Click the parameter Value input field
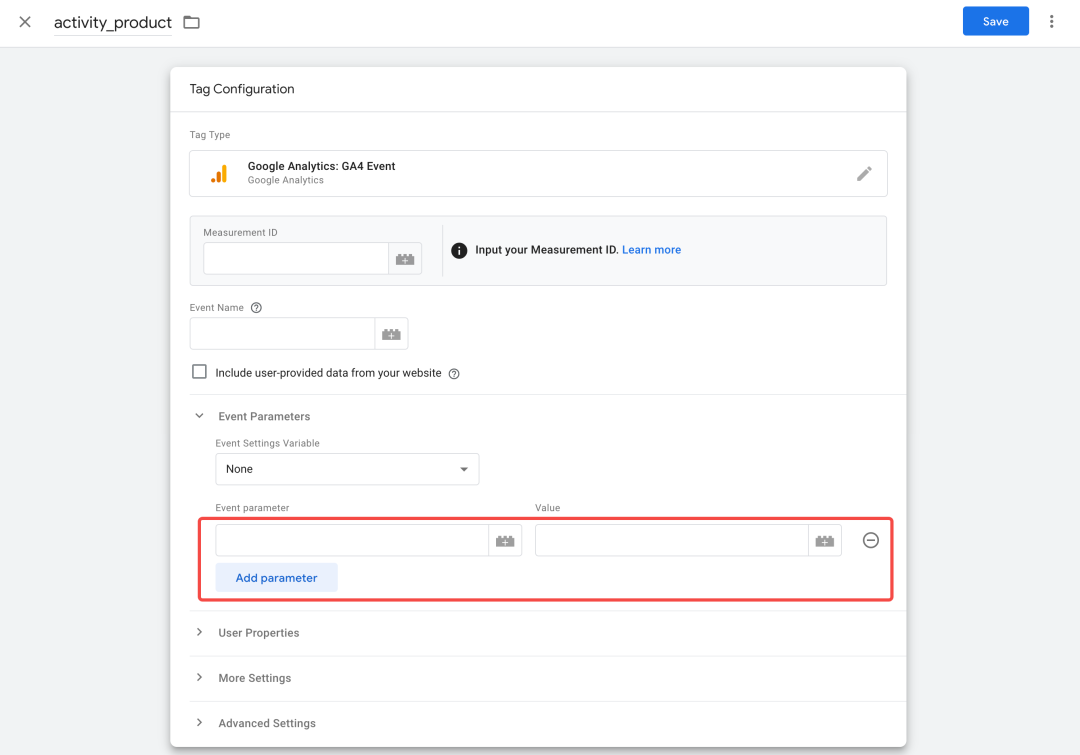The height and width of the screenshot is (755, 1080). [672, 541]
